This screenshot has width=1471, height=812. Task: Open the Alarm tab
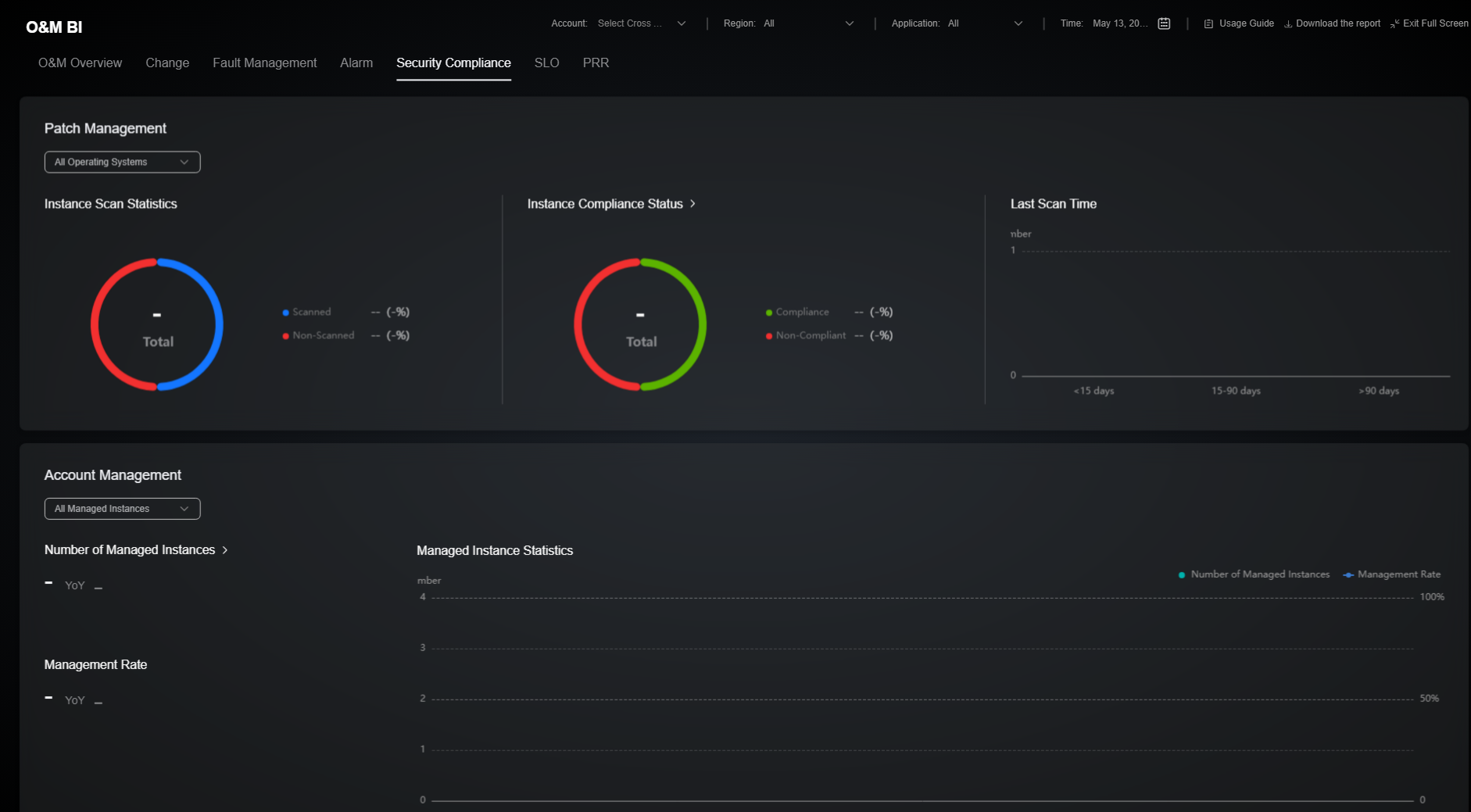click(356, 63)
